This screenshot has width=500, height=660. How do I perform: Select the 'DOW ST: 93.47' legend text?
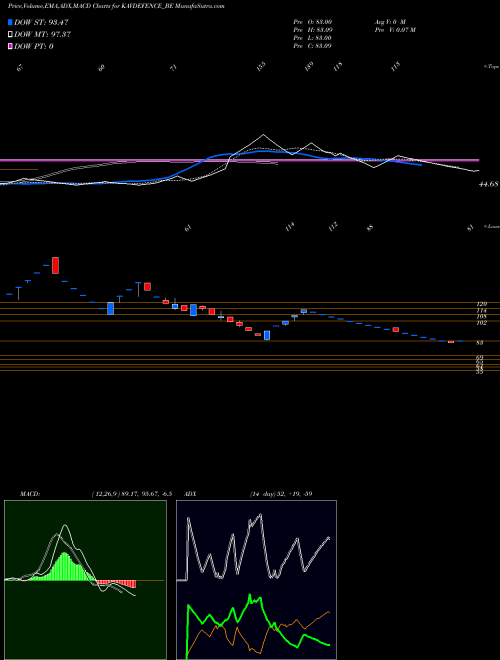[41, 22]
